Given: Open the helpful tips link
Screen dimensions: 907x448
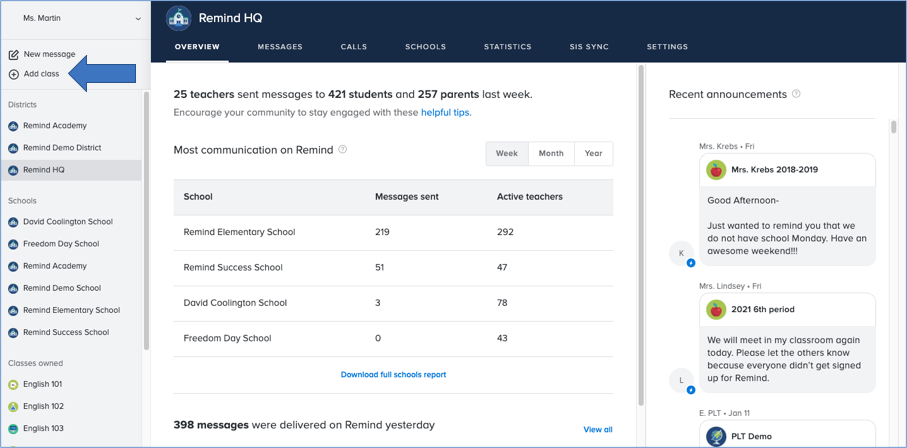Looking at the screenshot, I should [445, 113].
